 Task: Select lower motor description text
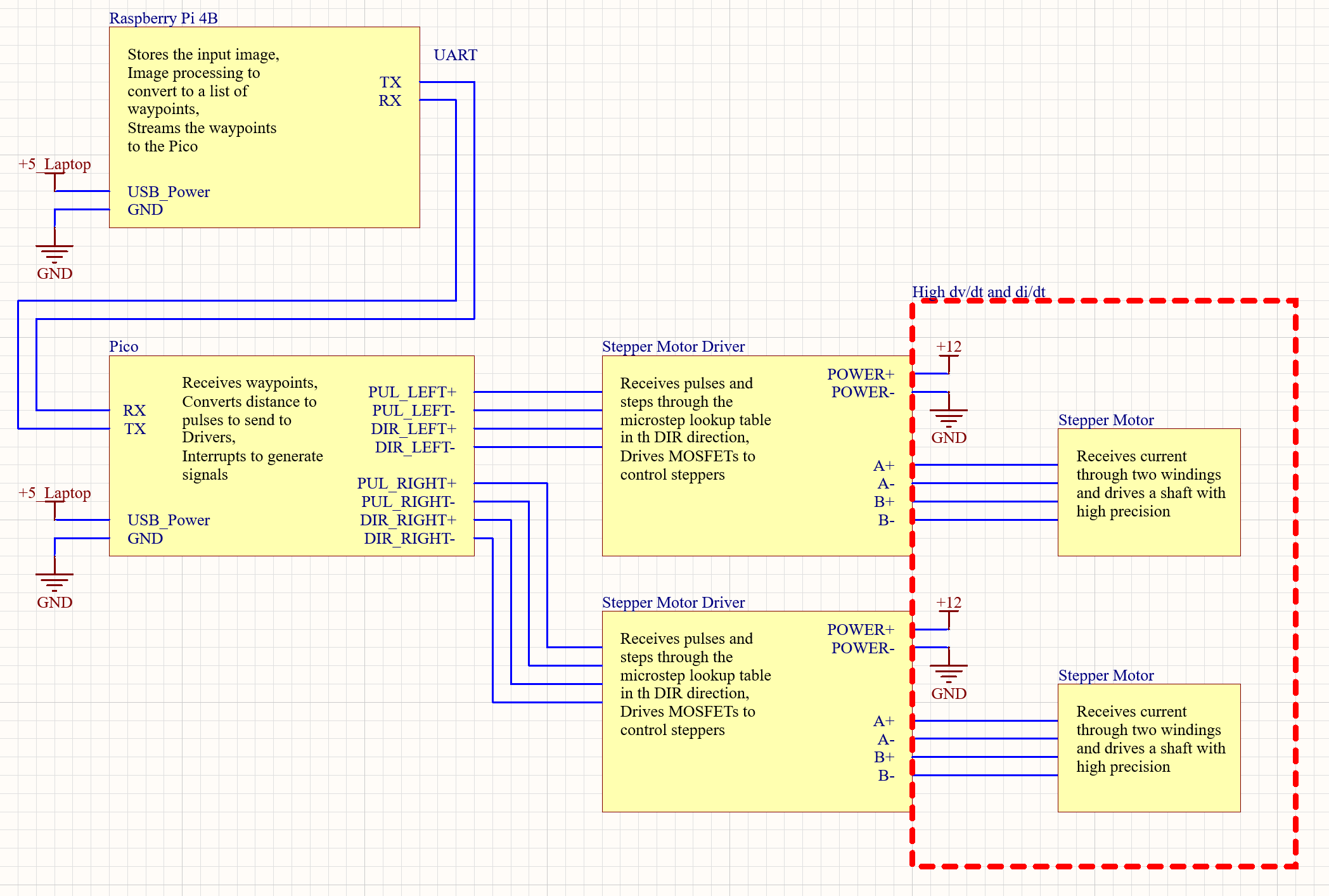click(1151, 739)
